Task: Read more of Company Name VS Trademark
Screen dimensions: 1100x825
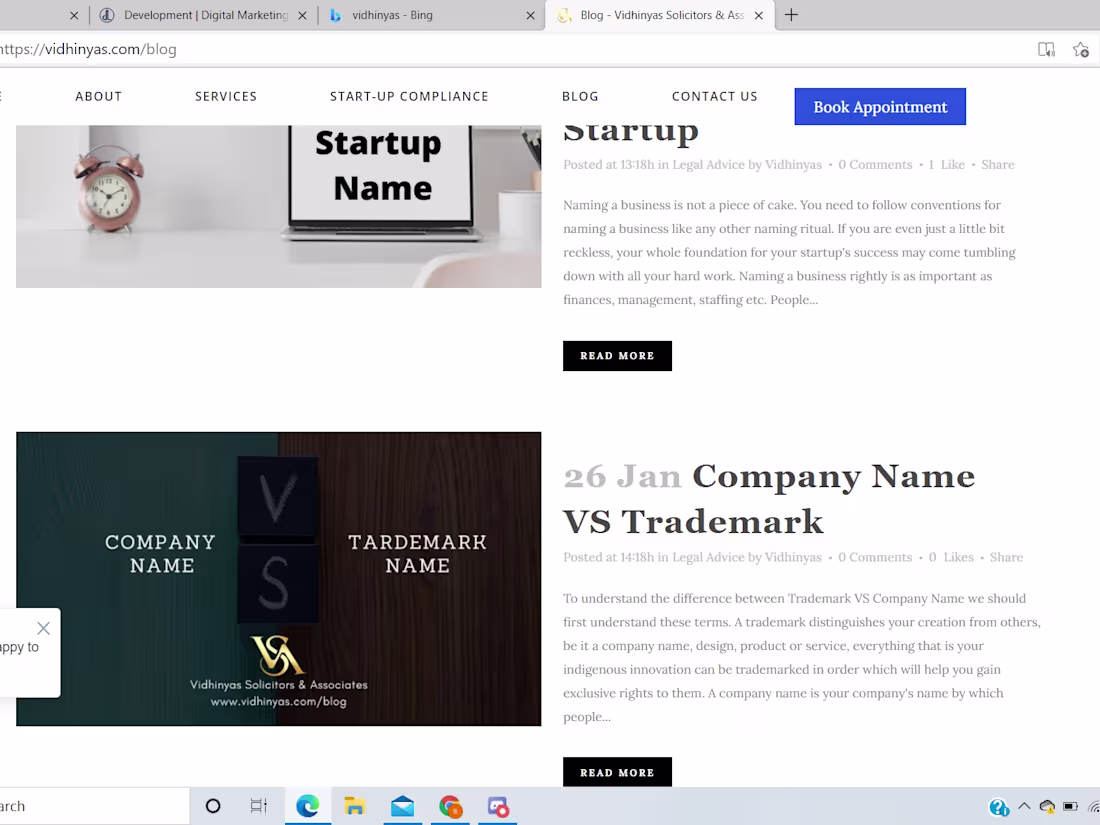Action: [x=617, y=772]
